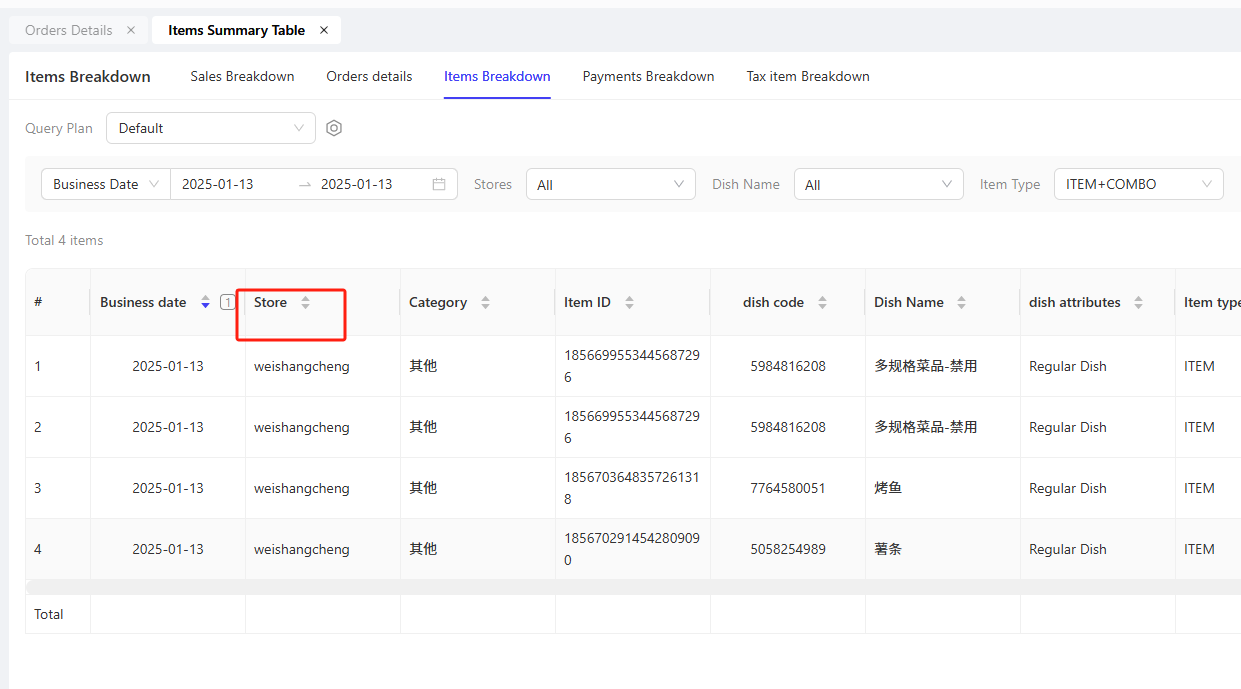
Task: Click Regular Dish in the 烤鱼 row
Action: pyautogui.click(x=1068, y=488)
